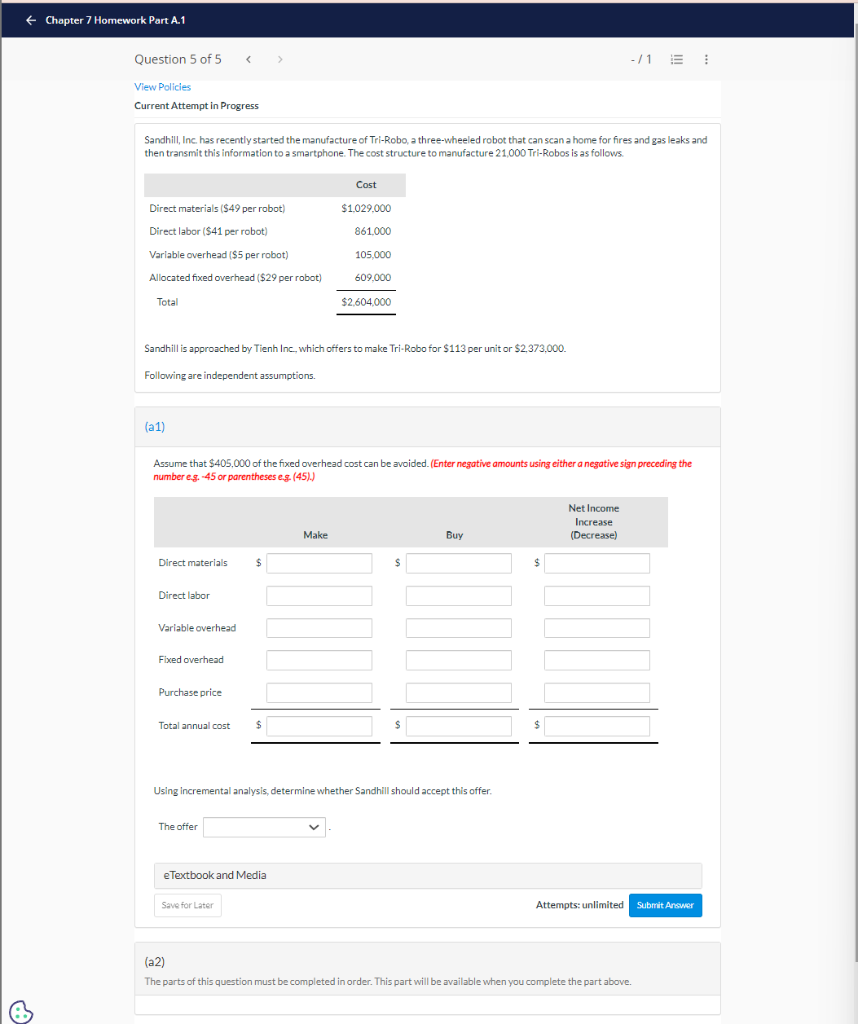
Task: Go to the next question chevron
Action: (280, 59)
